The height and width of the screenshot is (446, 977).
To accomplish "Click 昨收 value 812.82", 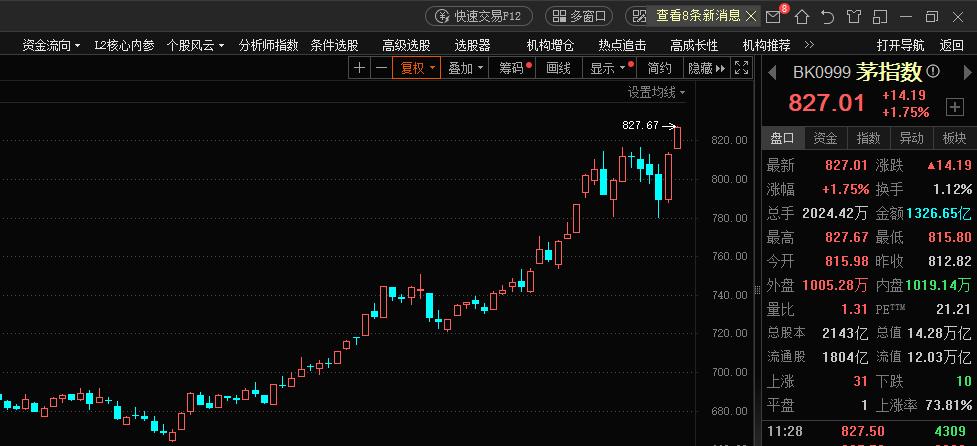I will point(950,261).
